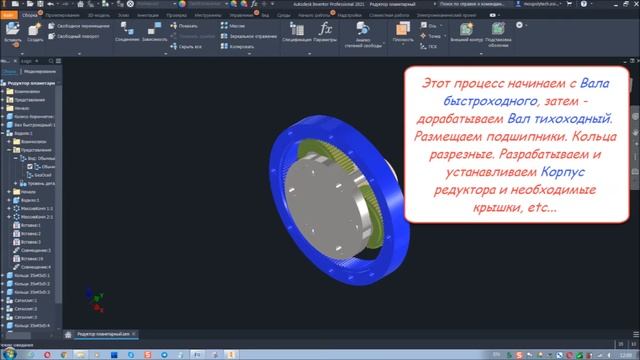This screenshot has height=360, width=640.
Task: Click the orange Файл button
Action: 9,15
